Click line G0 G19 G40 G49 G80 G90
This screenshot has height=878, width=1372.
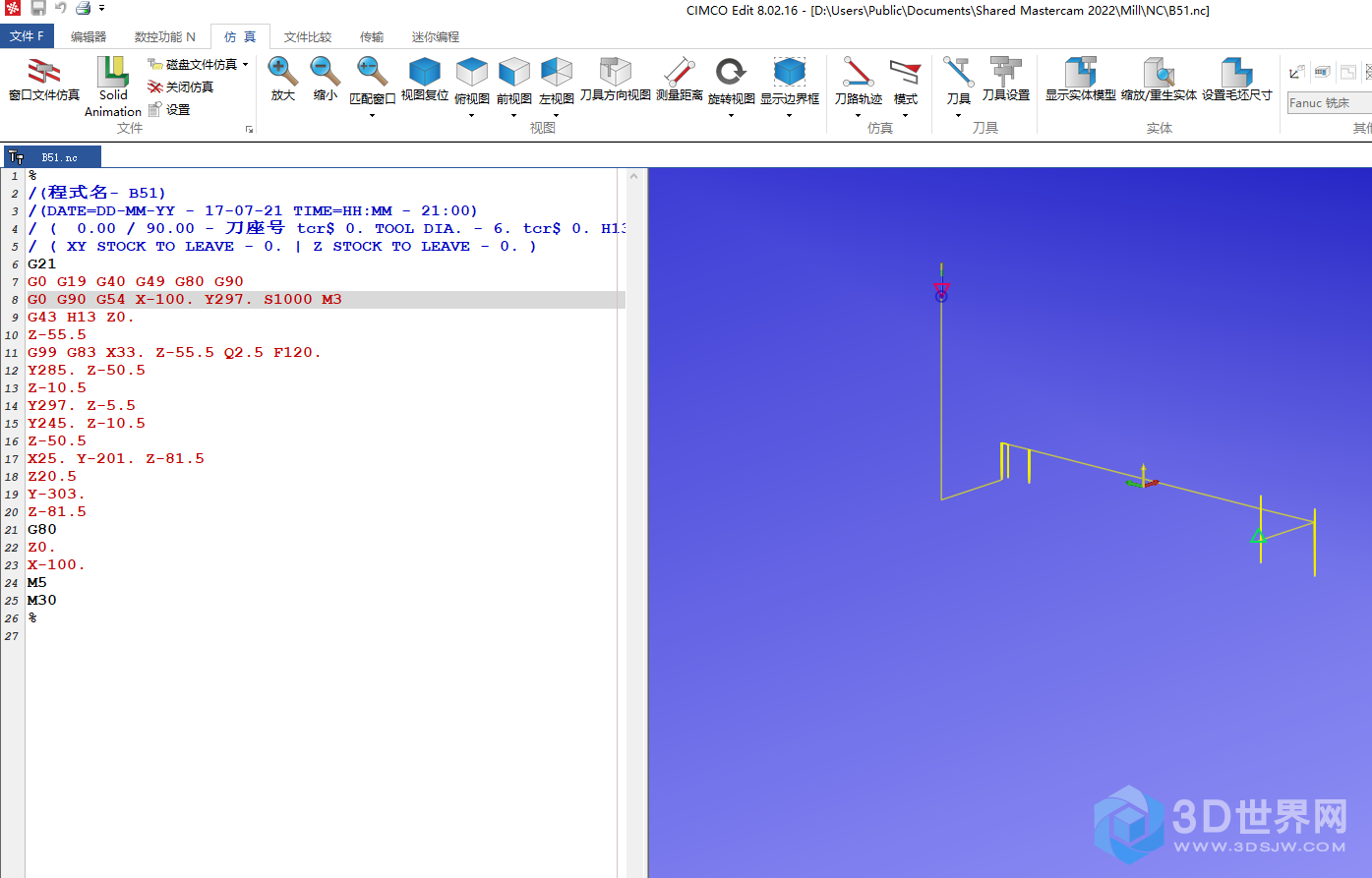[x=136, y=281]
